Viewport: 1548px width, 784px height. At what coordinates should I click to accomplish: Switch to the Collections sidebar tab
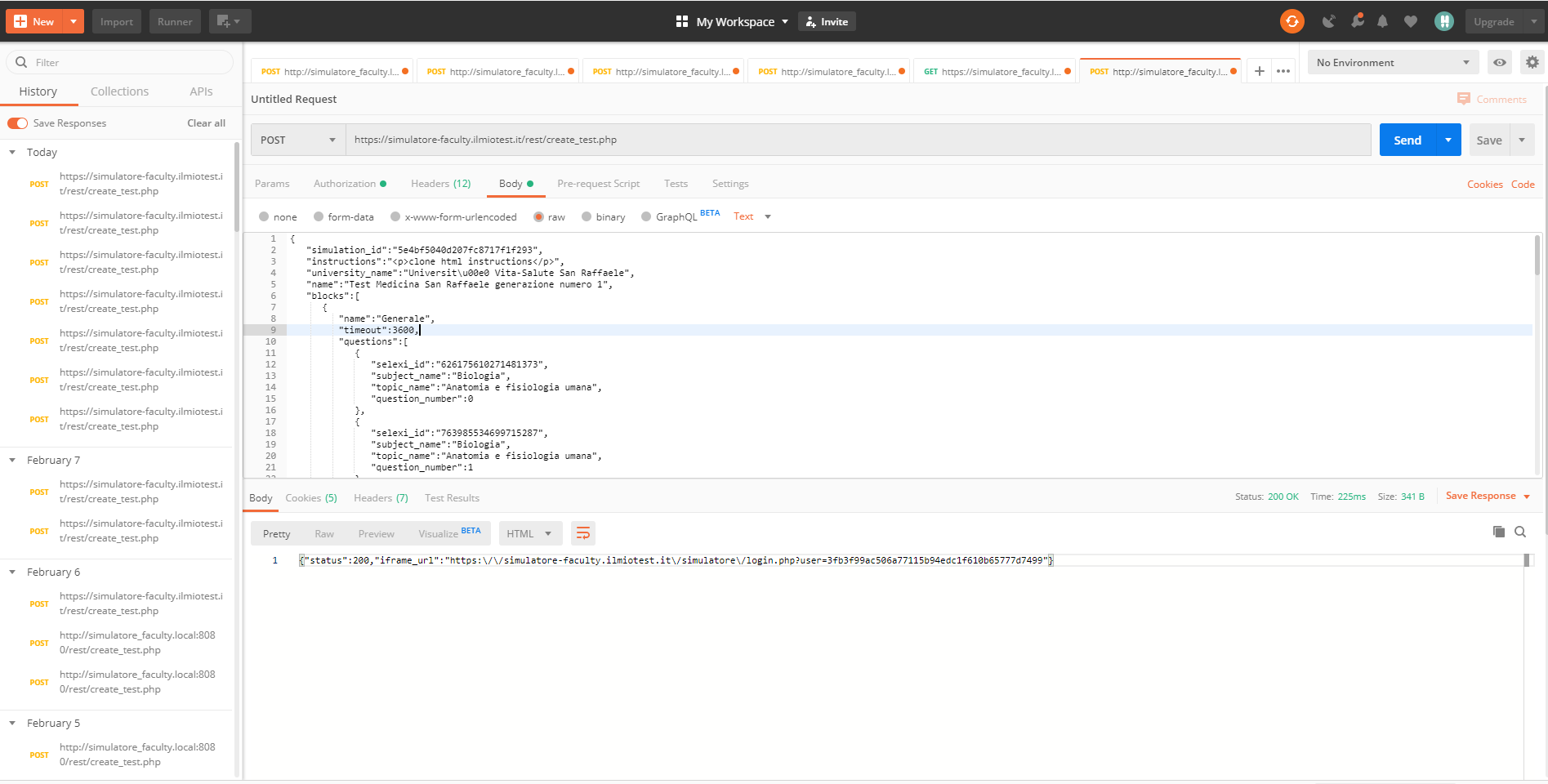[119, 91]
